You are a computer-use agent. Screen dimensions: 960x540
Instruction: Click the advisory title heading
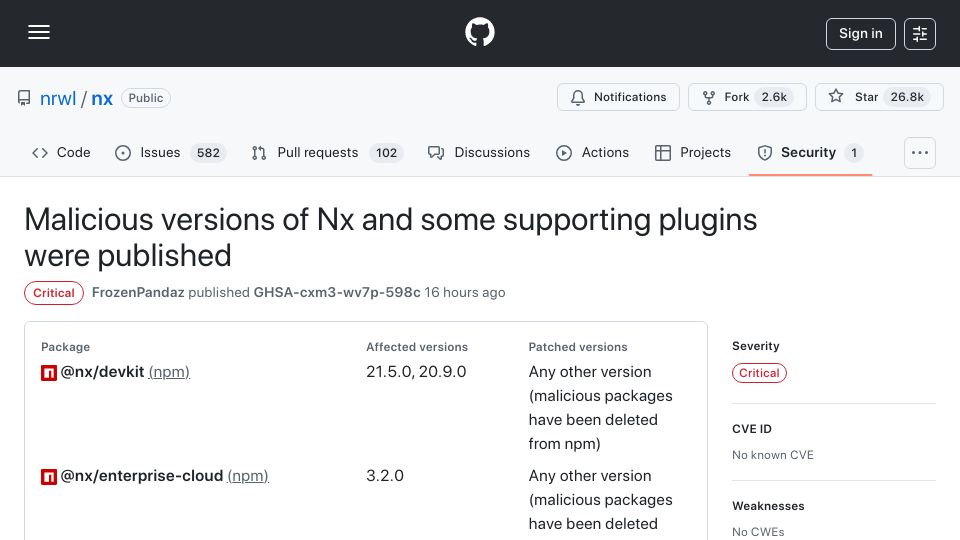point(391,238)
